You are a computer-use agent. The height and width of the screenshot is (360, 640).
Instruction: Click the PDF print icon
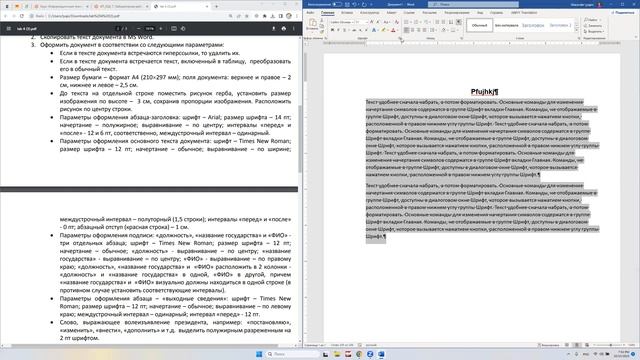(284, 29)
